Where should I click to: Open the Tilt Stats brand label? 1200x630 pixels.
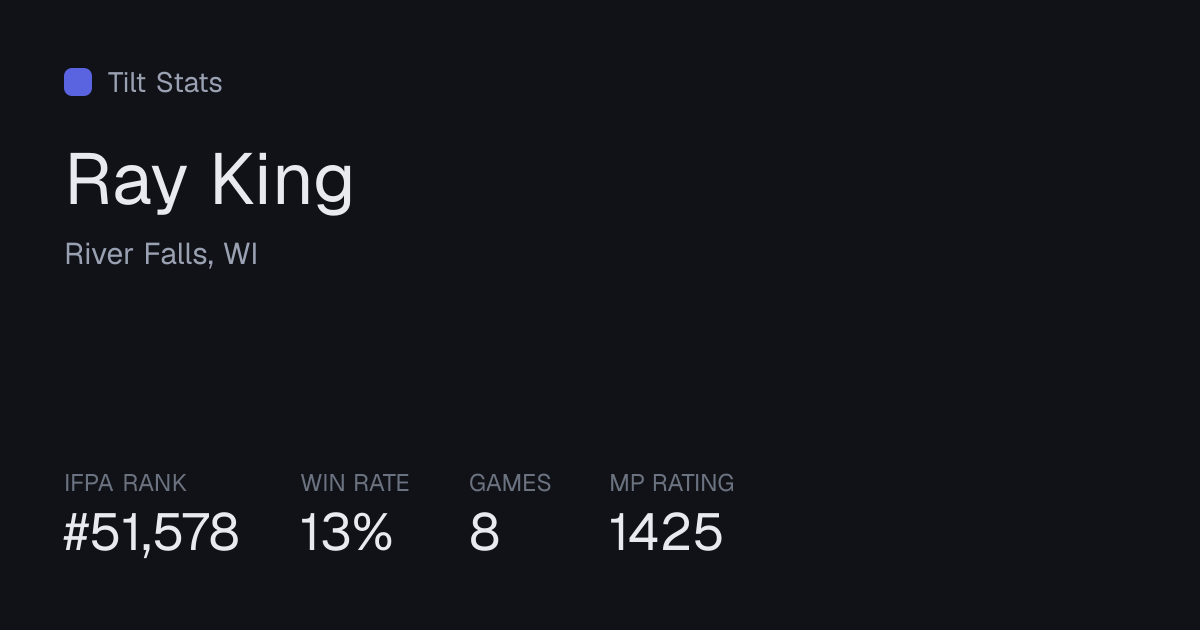coord(165,82)
